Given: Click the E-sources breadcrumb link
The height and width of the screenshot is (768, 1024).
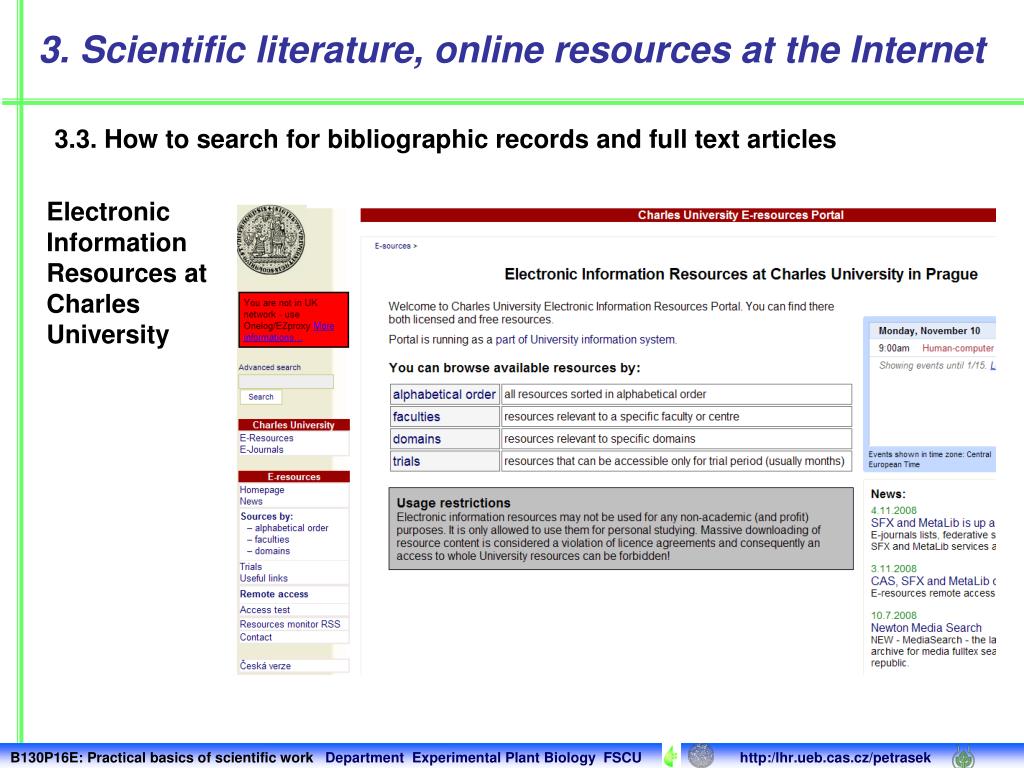Looking at the screenshot, I should [x=392, y=246].
